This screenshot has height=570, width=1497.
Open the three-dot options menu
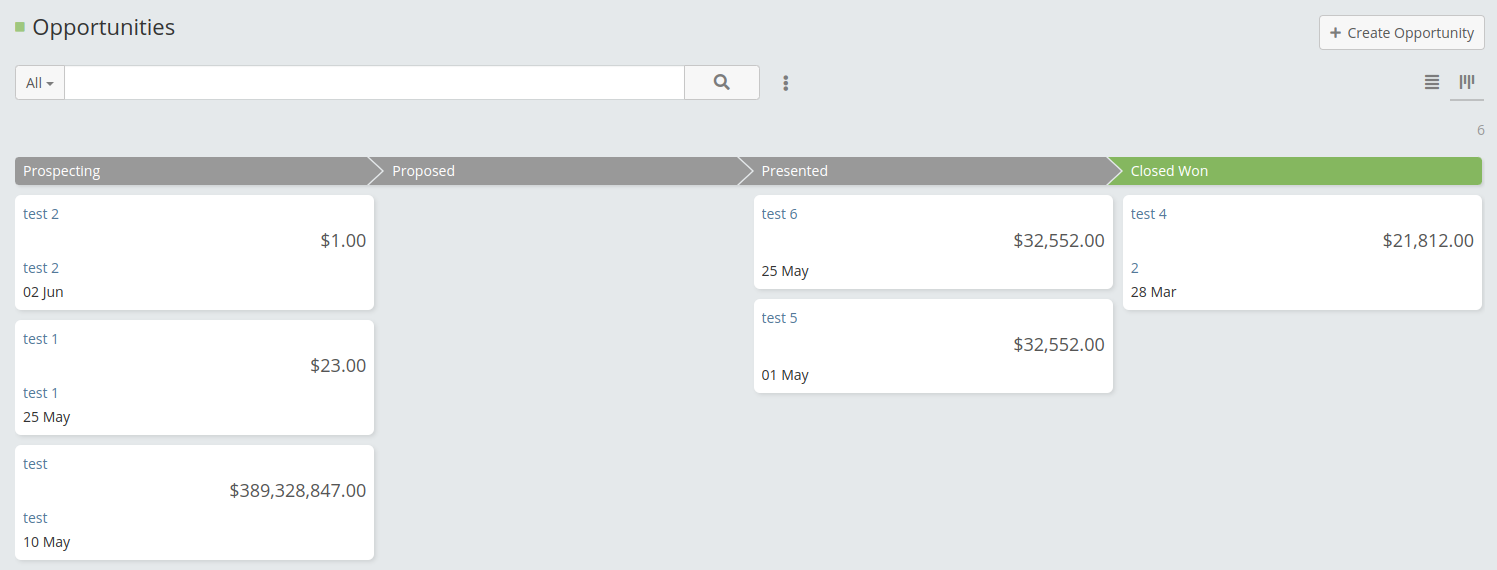click(786, 83)
